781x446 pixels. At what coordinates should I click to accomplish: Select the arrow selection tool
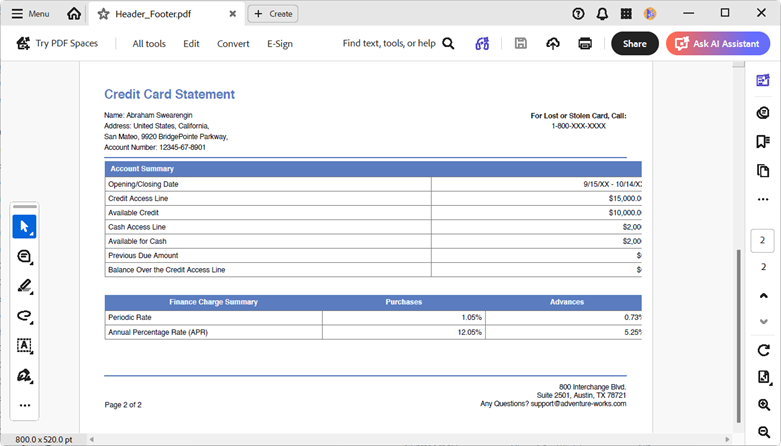pyautogui.click(x=24, y=227)
